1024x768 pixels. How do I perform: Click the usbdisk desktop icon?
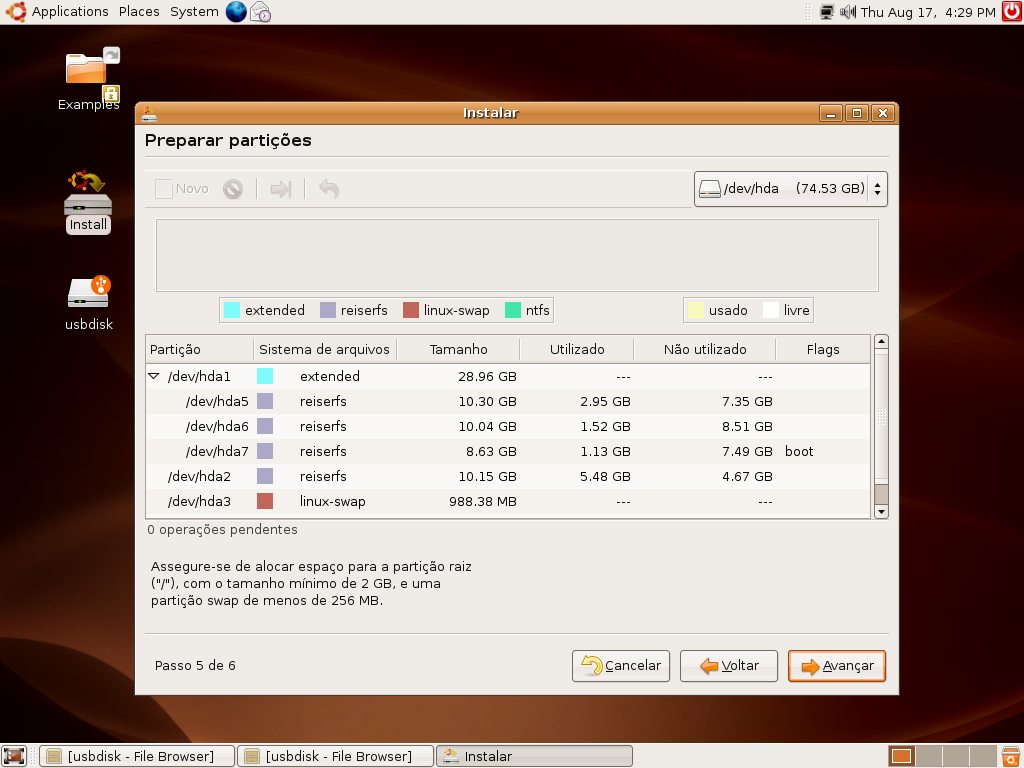click(89, 304)
